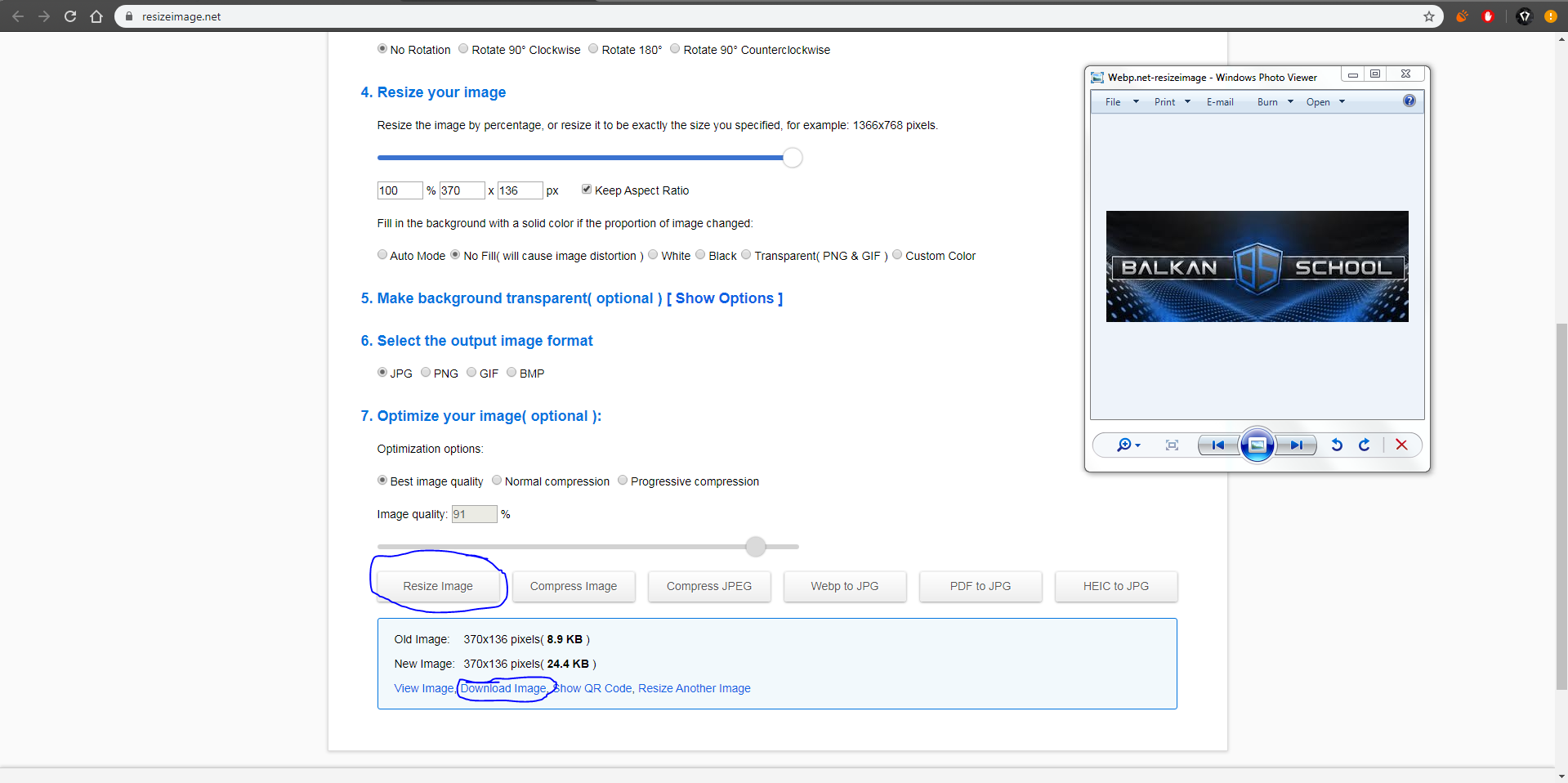Viewport: 1568px width, 783px height.
Task: Click the height field showing 136
Action: click(520, 190)
